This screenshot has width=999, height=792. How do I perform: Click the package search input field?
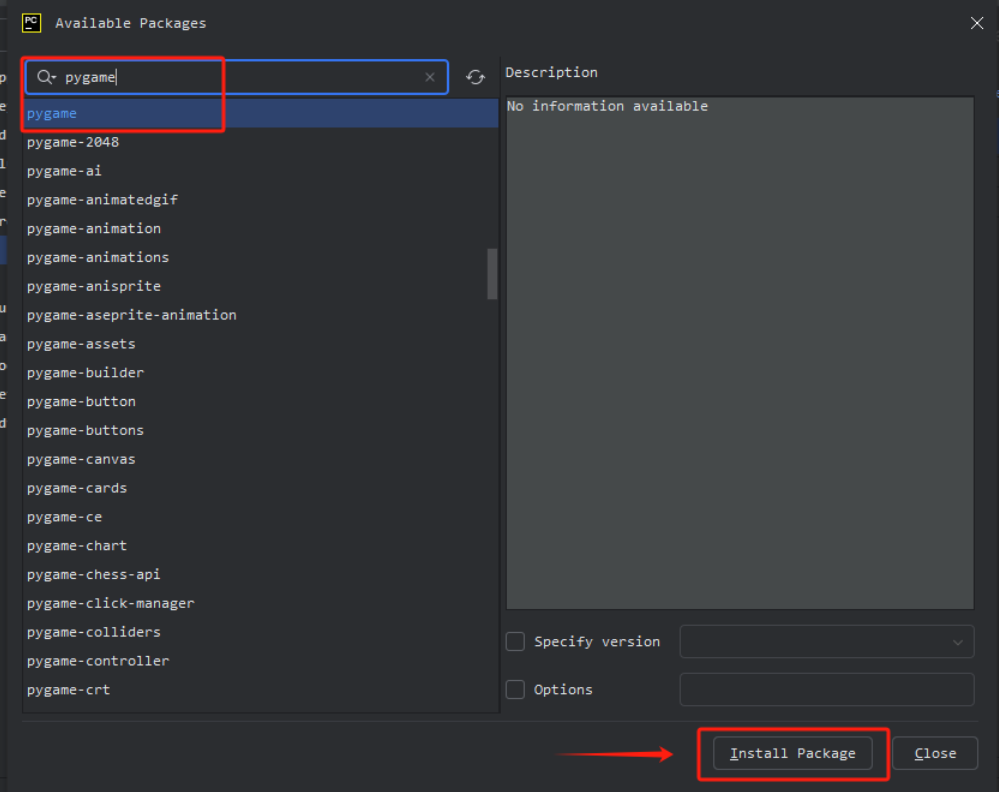tap(236, 77)
